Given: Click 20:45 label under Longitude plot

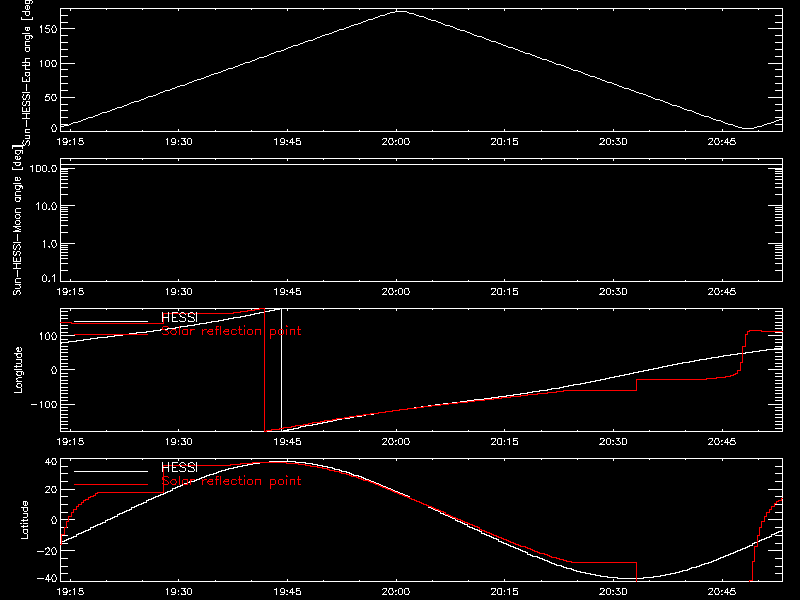Looking at the screenshot, I should point(721,442).
